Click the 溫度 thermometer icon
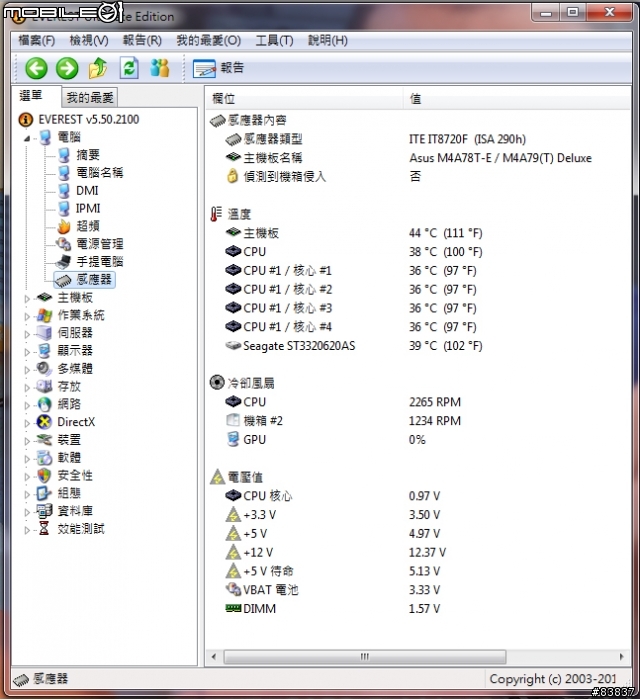The image size is (640, 700). pos(216,214)
